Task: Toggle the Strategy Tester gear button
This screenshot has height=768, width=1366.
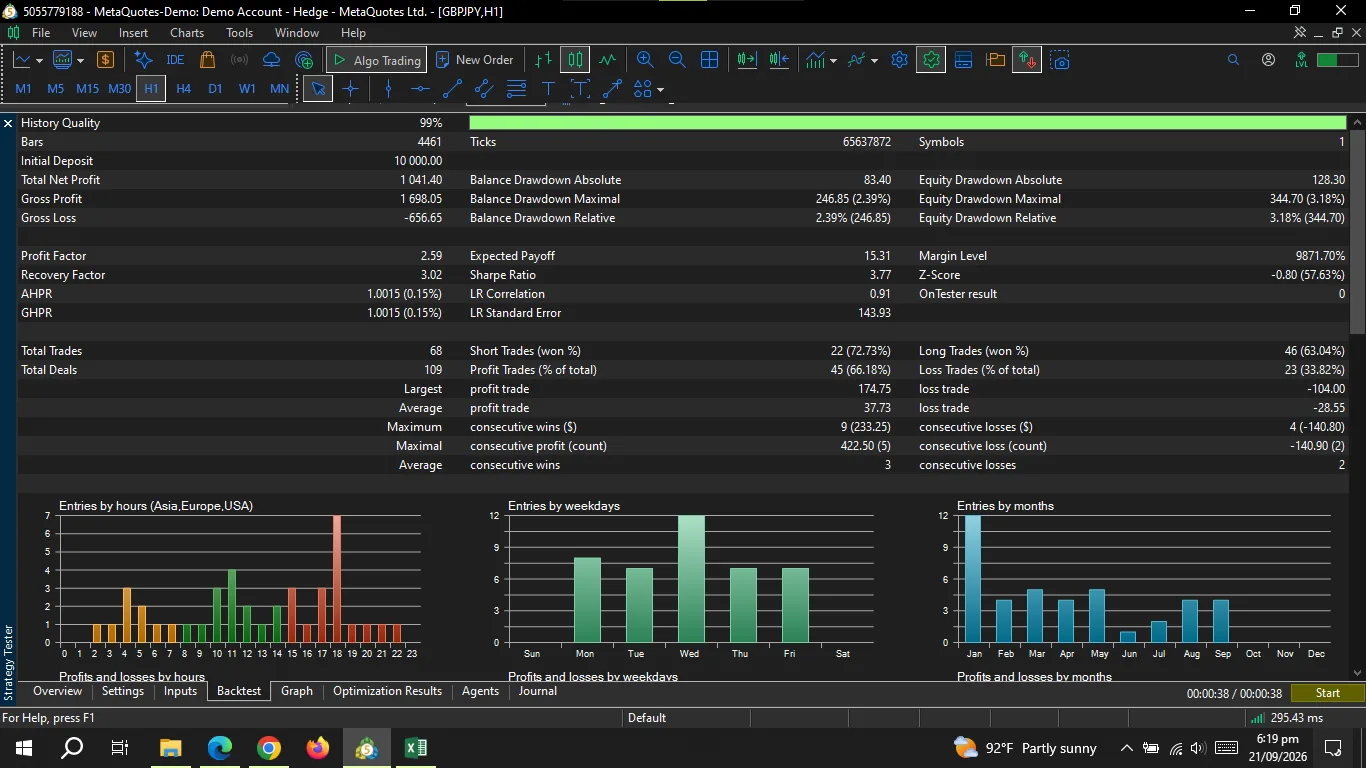Action: pyautogui.click(x=931, y=60)
